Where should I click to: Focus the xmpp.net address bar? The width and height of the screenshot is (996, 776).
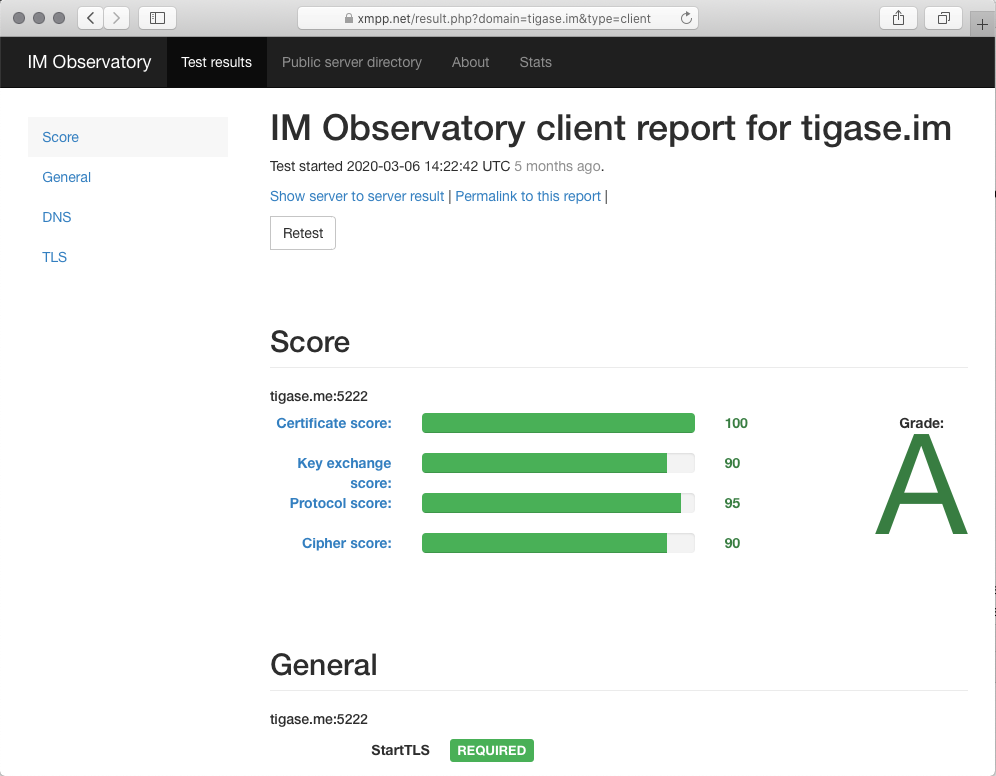(498, 18)
